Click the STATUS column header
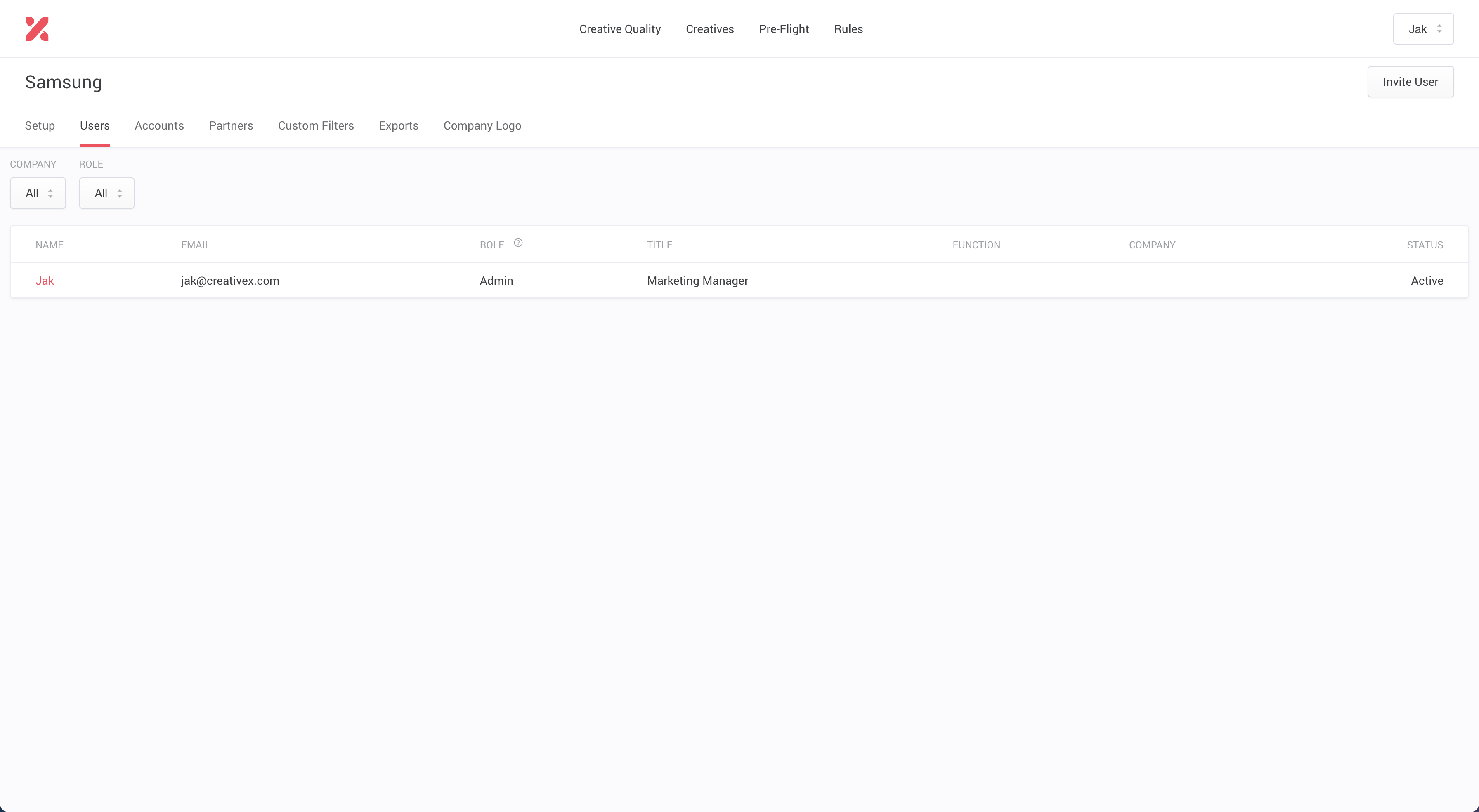Image resolution: width=1479 pixels, height=812 pixels. pyautogui.click(x=1425, y=245)
